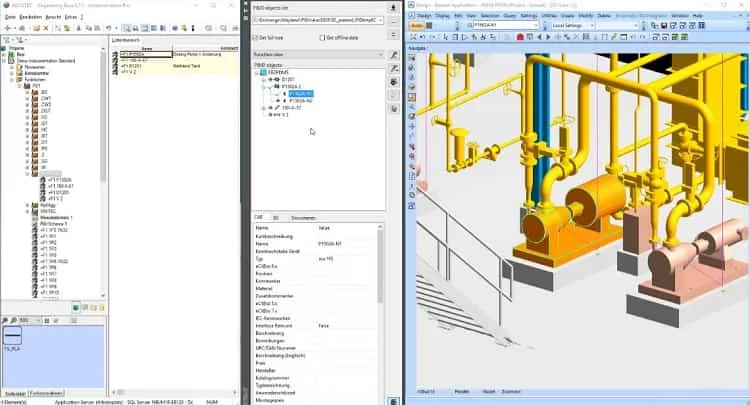Open the Help menu in the 3D window
The image size is (750, 405).
tap(697, 16)
